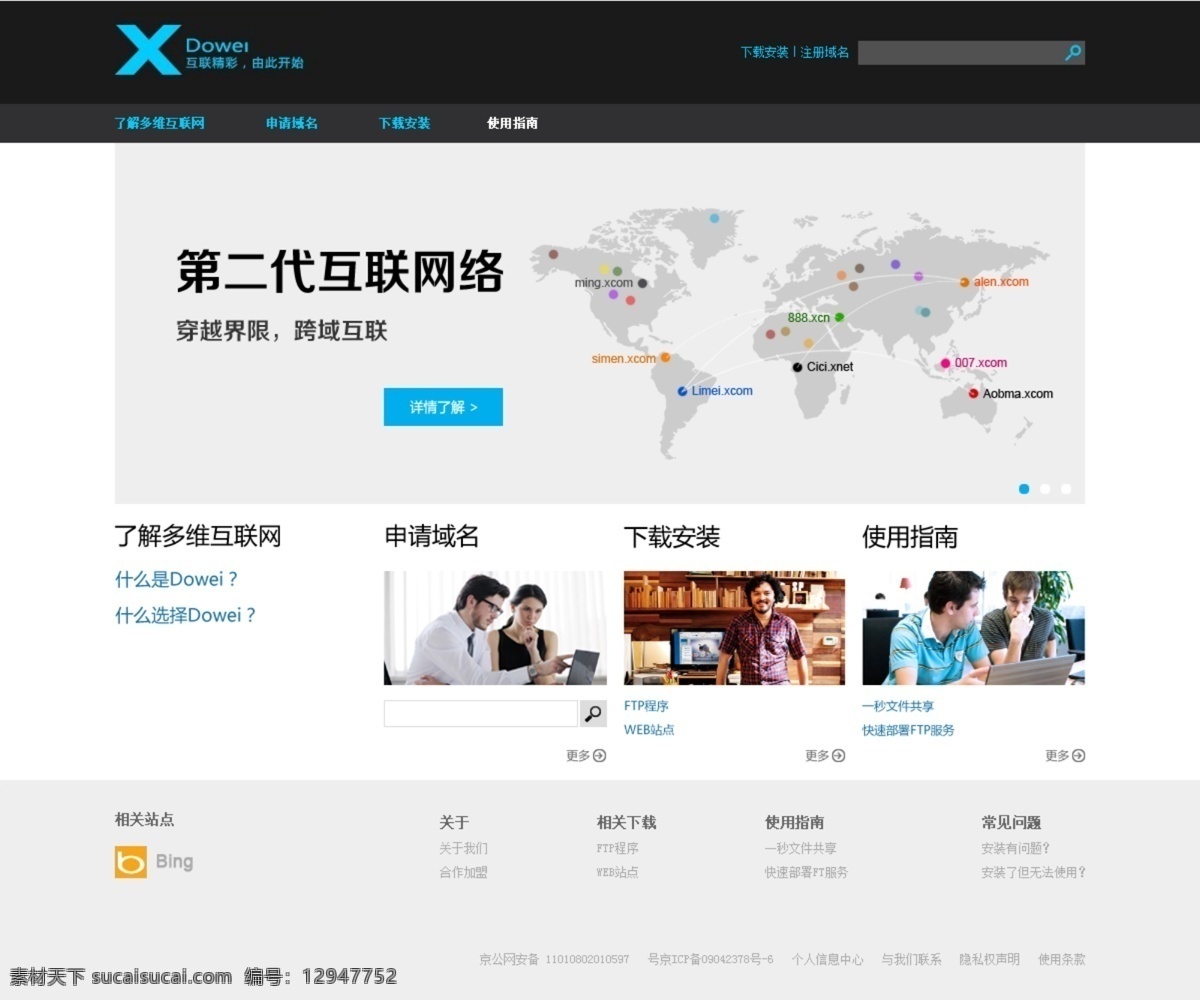This screenshot has height=1000, width=1200.
Task: Click the 一秒文件共享 link under 使用指南 image
Action: click(898, 706)
